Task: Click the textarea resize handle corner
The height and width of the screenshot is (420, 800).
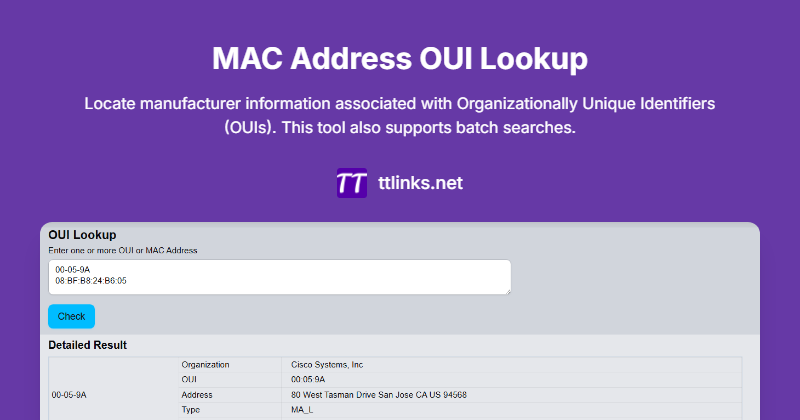Action: point(508,291)
